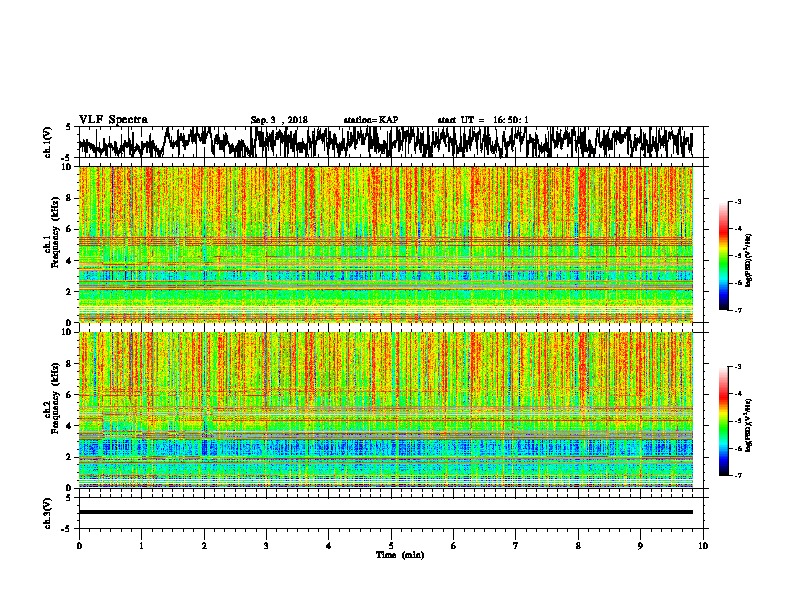Click time axis tick label "5"

(x=391, y=546)
